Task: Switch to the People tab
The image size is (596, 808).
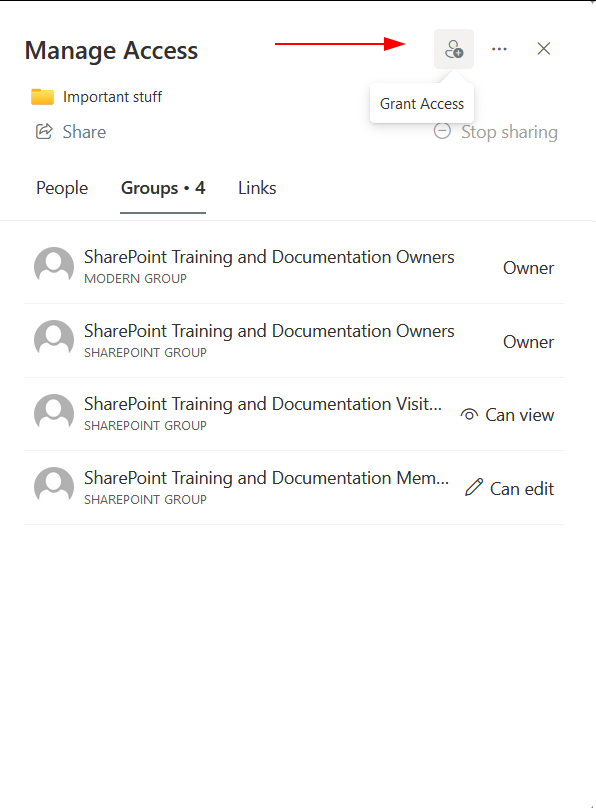Action: [x=62, y=188]
